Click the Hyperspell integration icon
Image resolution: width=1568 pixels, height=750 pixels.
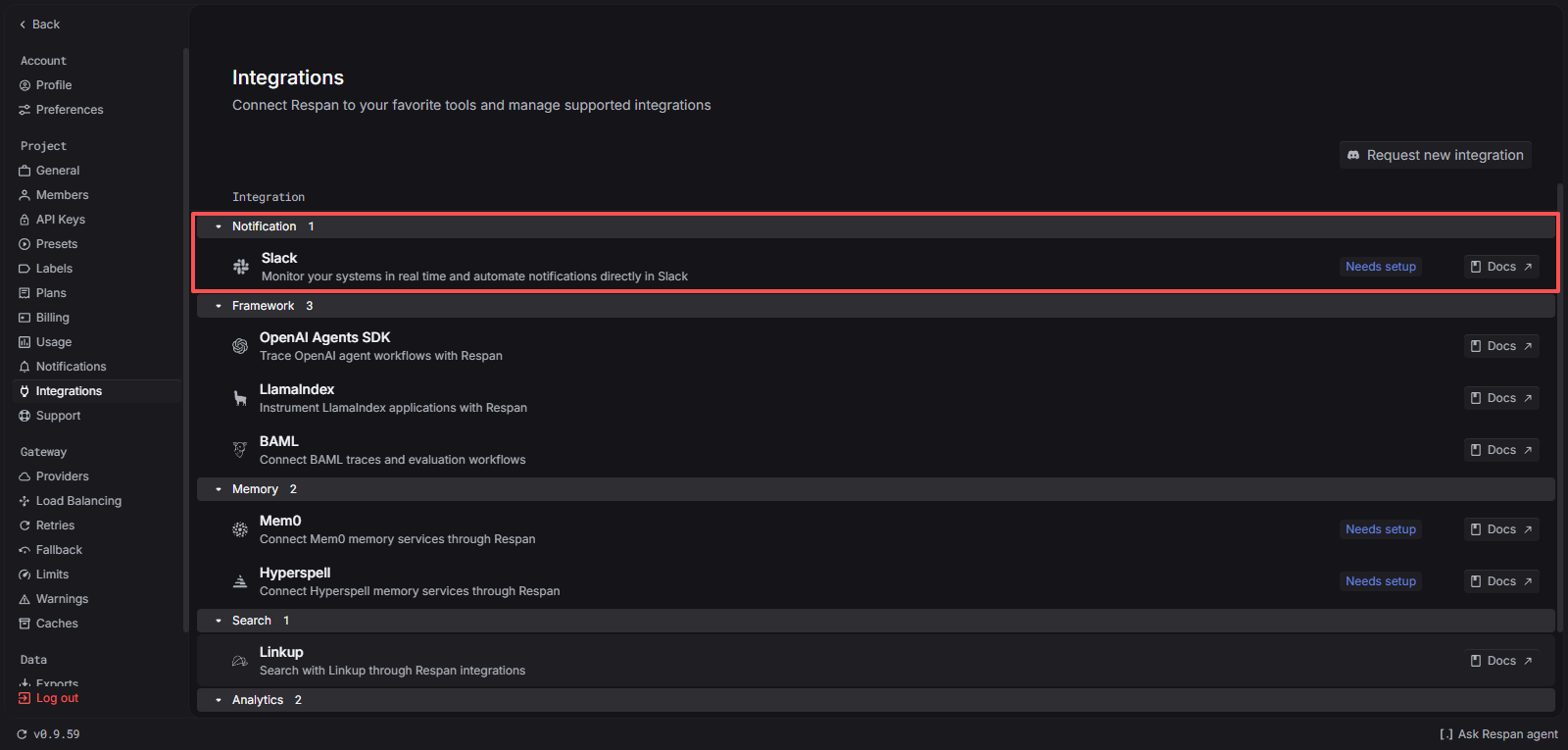[240, 580]
